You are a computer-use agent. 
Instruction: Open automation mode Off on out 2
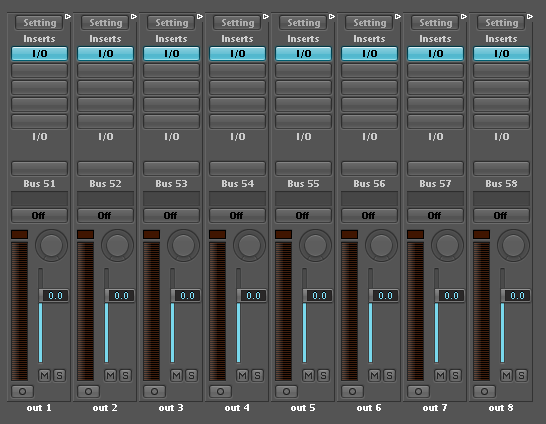(106, 215)
